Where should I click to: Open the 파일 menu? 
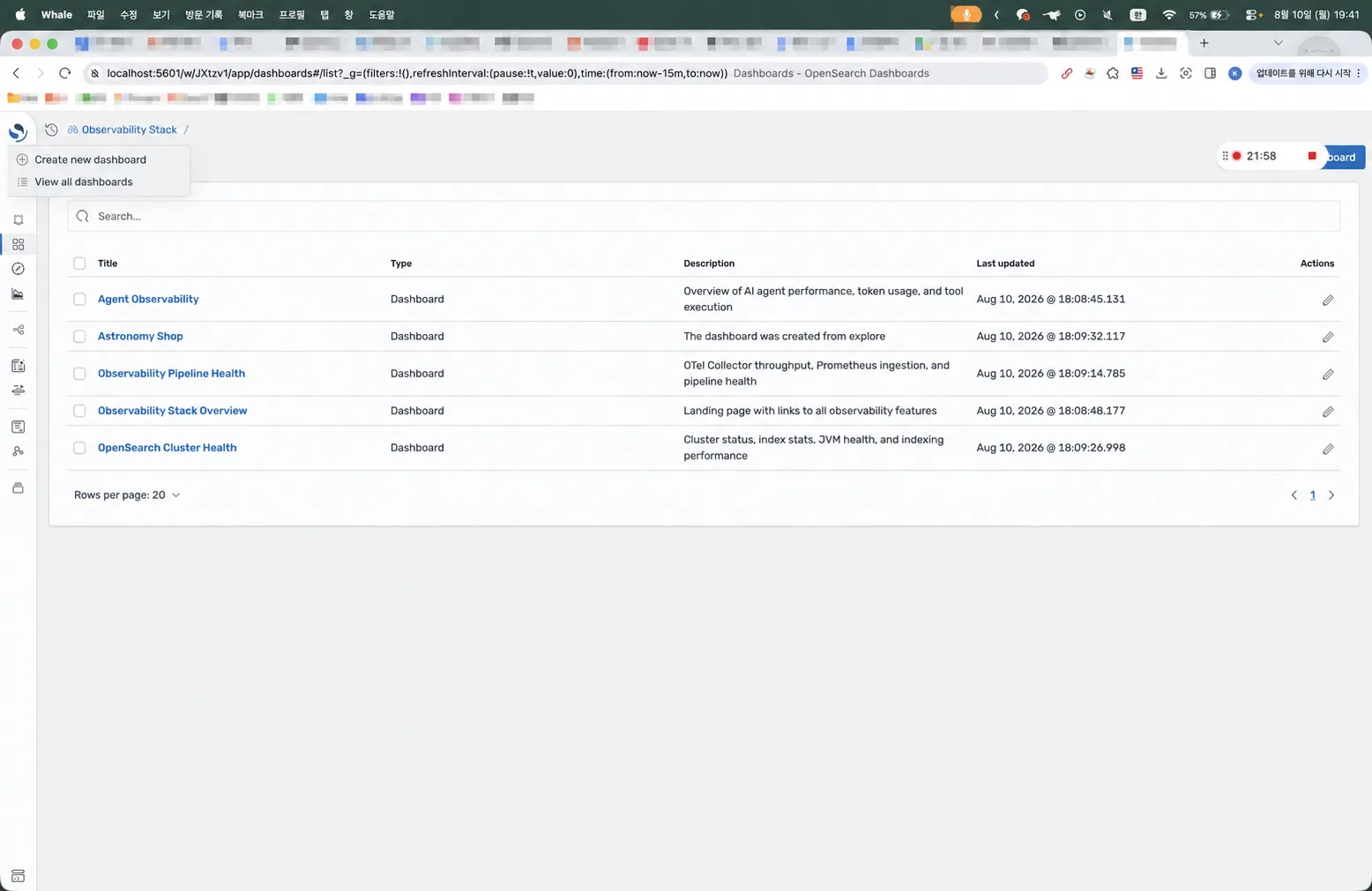95,15
